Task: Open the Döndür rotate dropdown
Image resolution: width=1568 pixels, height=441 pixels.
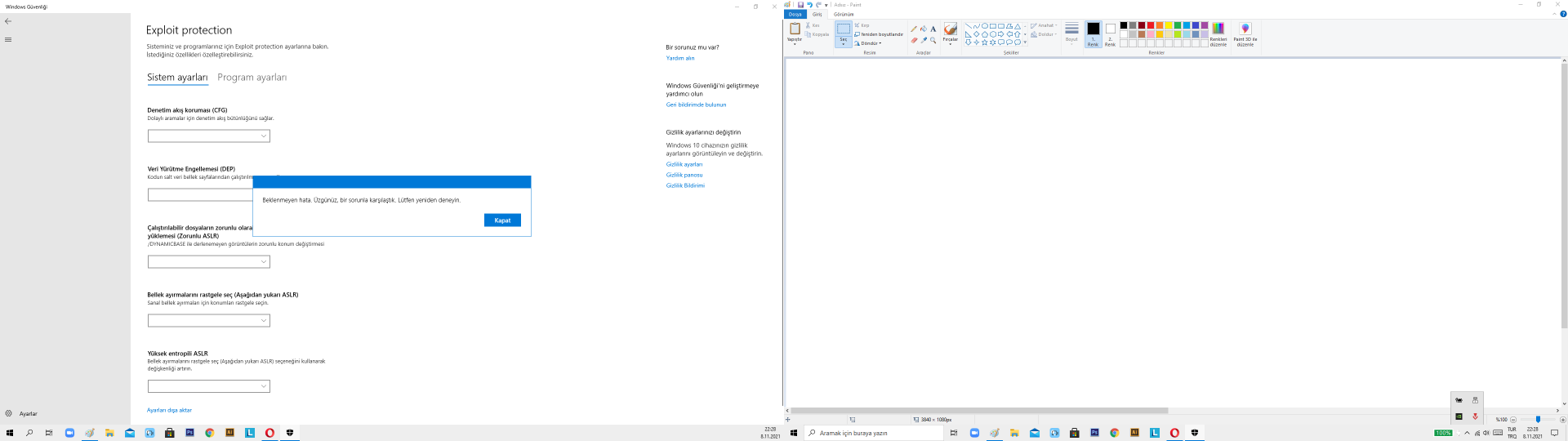Action: 868,43
